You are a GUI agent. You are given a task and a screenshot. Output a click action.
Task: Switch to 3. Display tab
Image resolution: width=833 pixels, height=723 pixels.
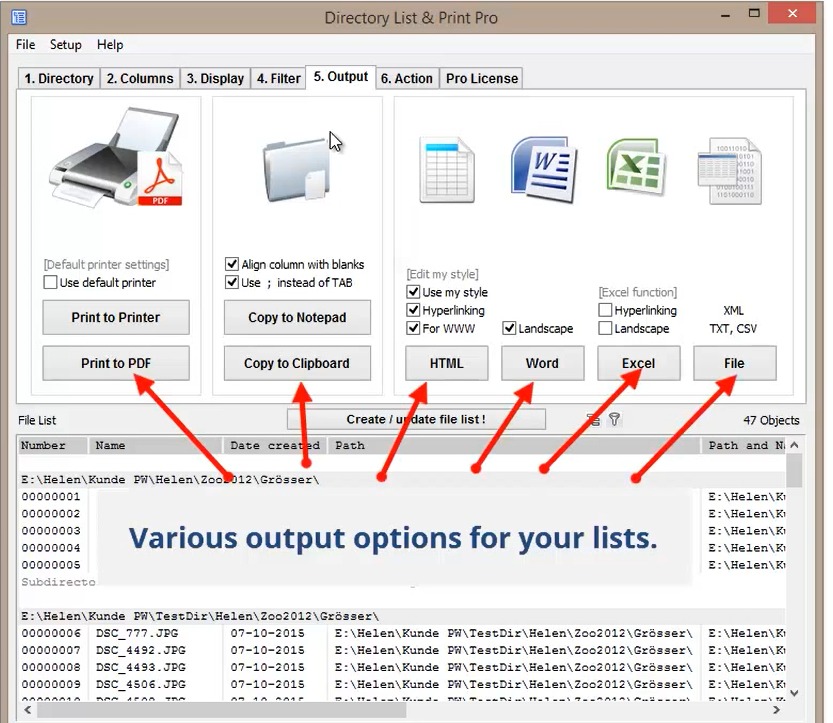click(x=215, y=79)
